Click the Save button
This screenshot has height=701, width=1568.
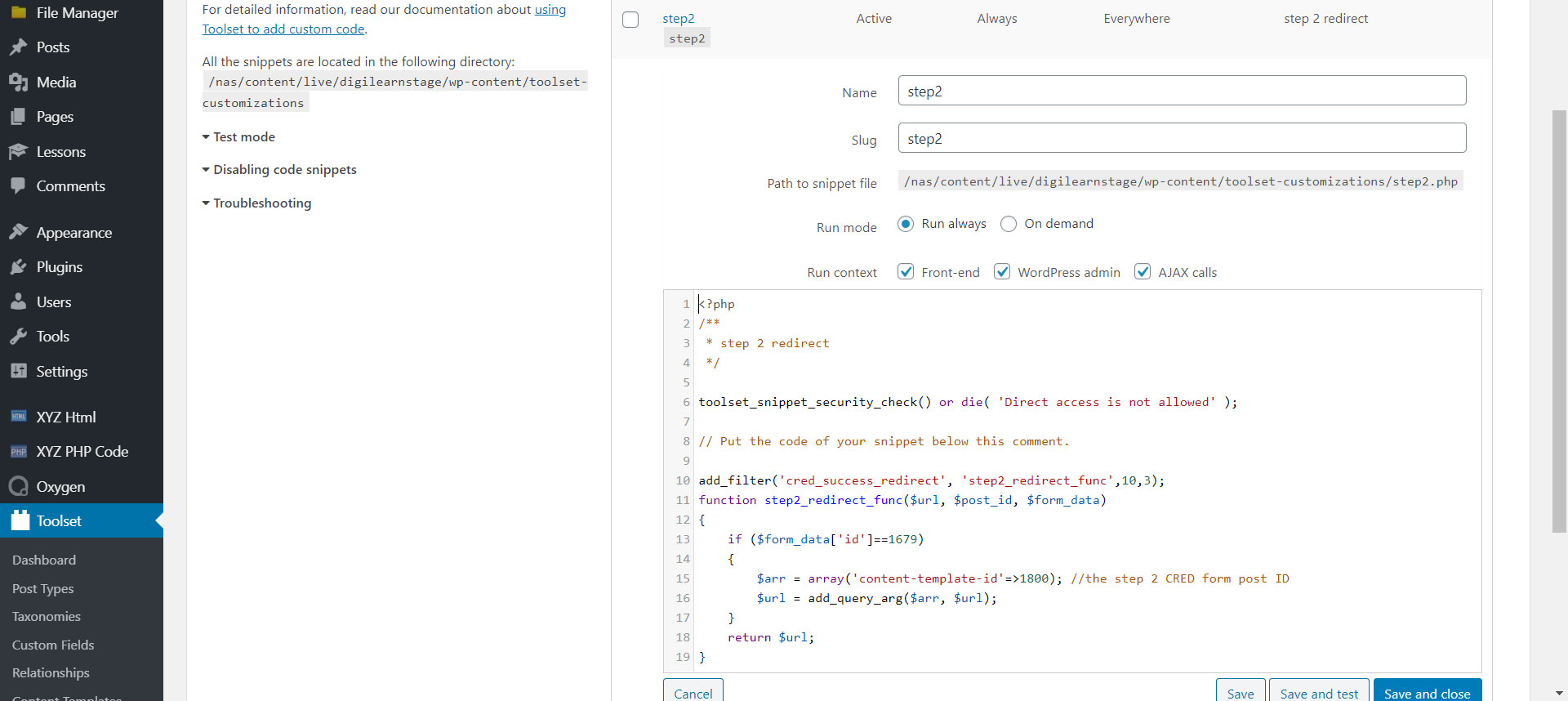pyautogui.click(x=1241, y=691)
